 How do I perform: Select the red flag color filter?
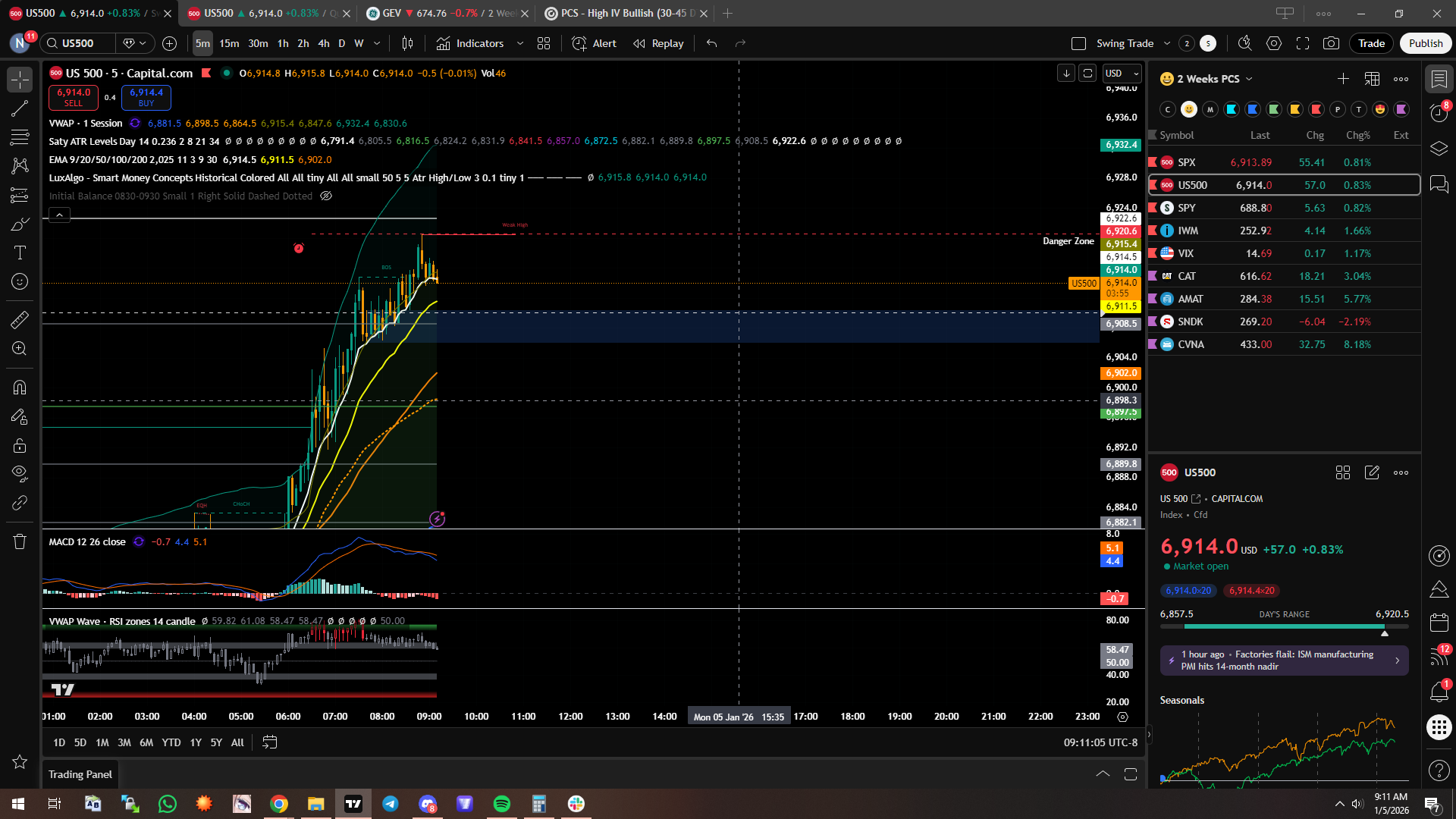[1316, 109]
